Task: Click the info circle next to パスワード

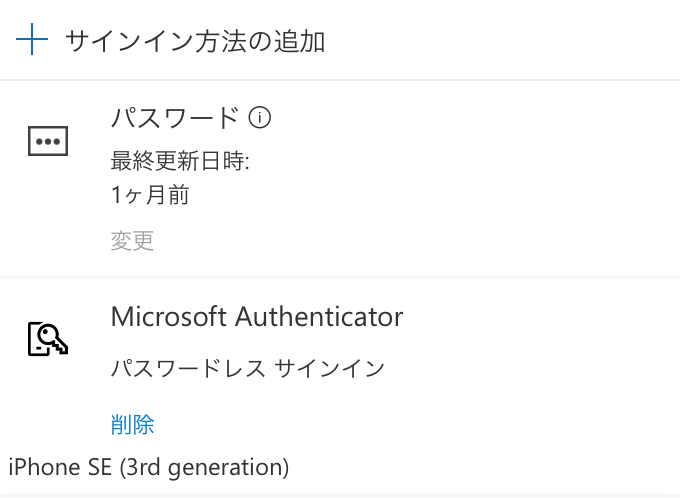Action: (x=260, y=118)
